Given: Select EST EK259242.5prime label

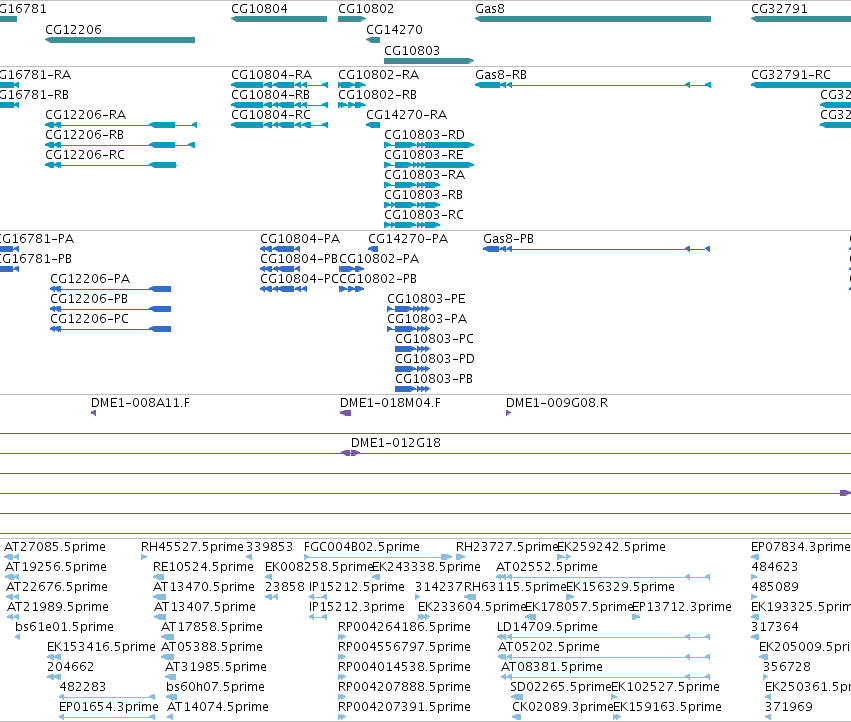Looking at the screenshot, I should pos(612,547).
